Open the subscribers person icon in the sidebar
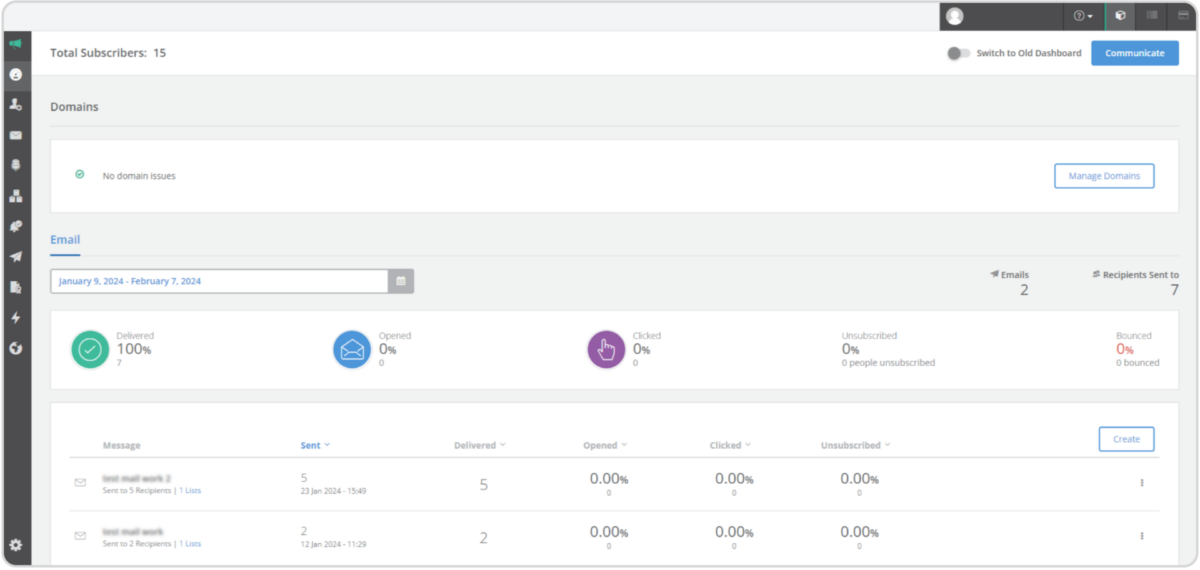This screenshot has height=570, width=1200. 15,104
